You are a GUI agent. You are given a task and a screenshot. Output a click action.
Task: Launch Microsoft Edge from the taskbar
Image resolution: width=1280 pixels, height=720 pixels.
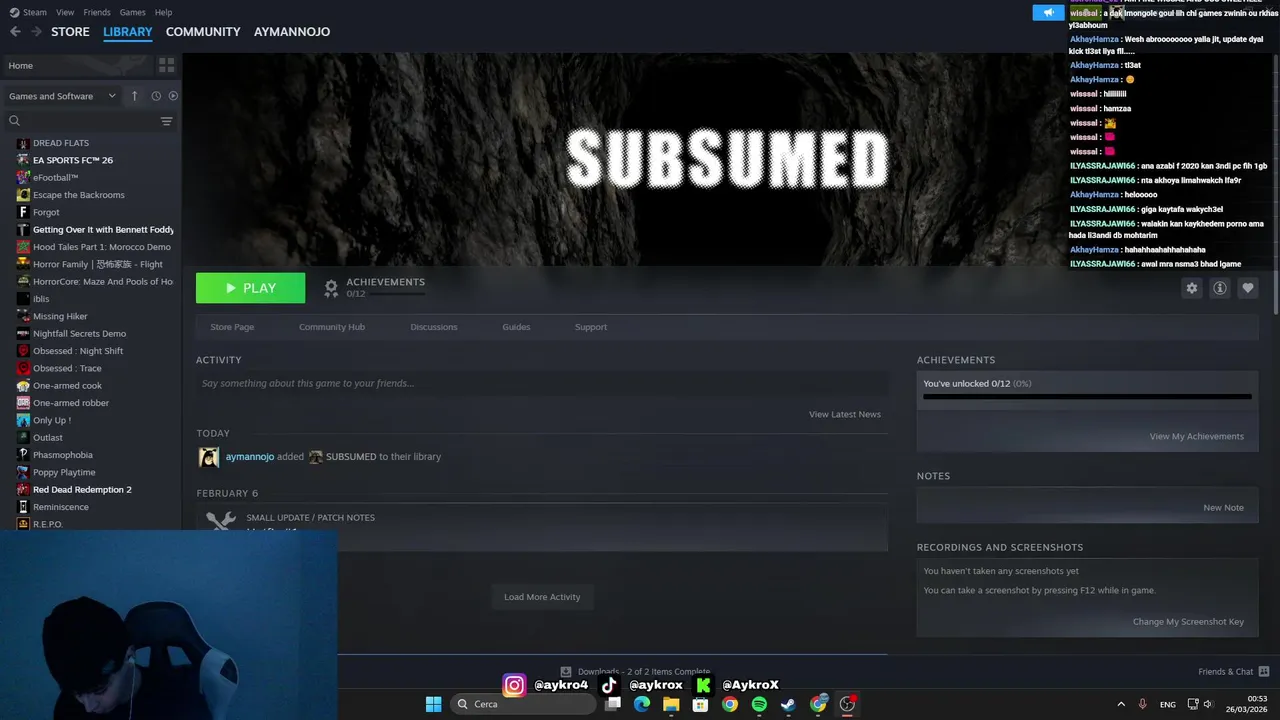tap(642, 704)
